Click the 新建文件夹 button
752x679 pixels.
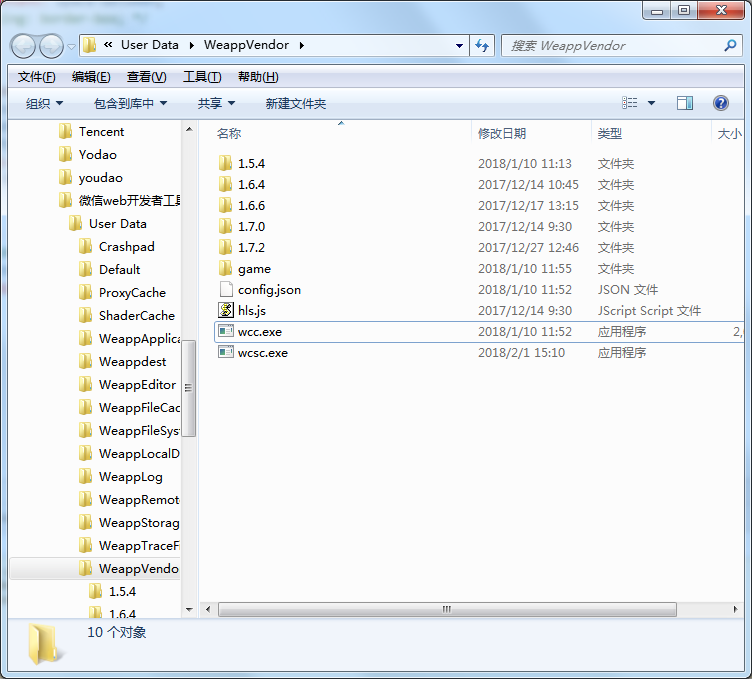click(296, 104)
